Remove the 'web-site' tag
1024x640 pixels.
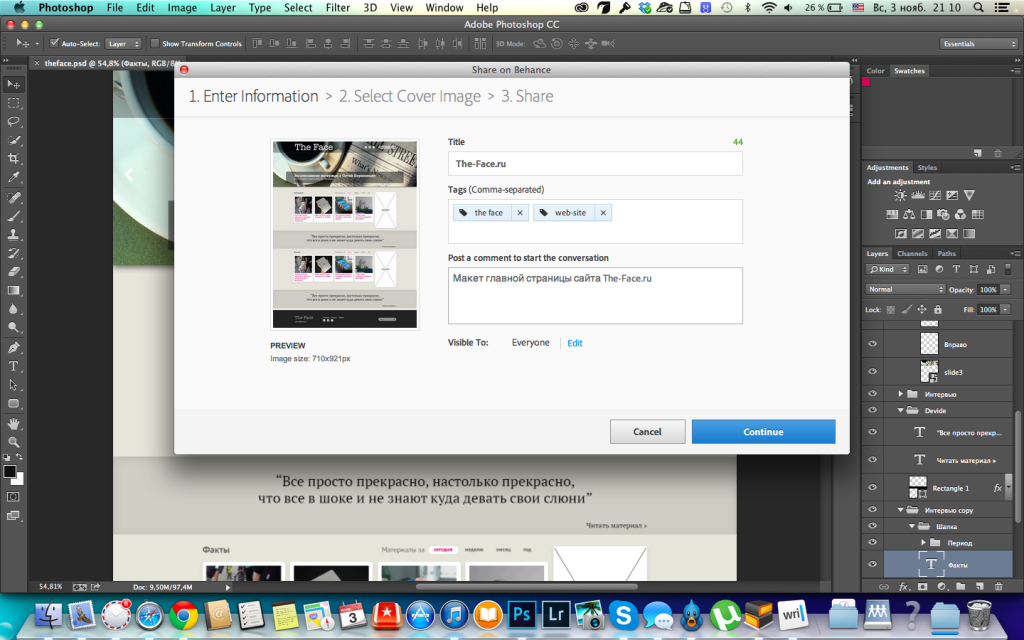(603, 213)
